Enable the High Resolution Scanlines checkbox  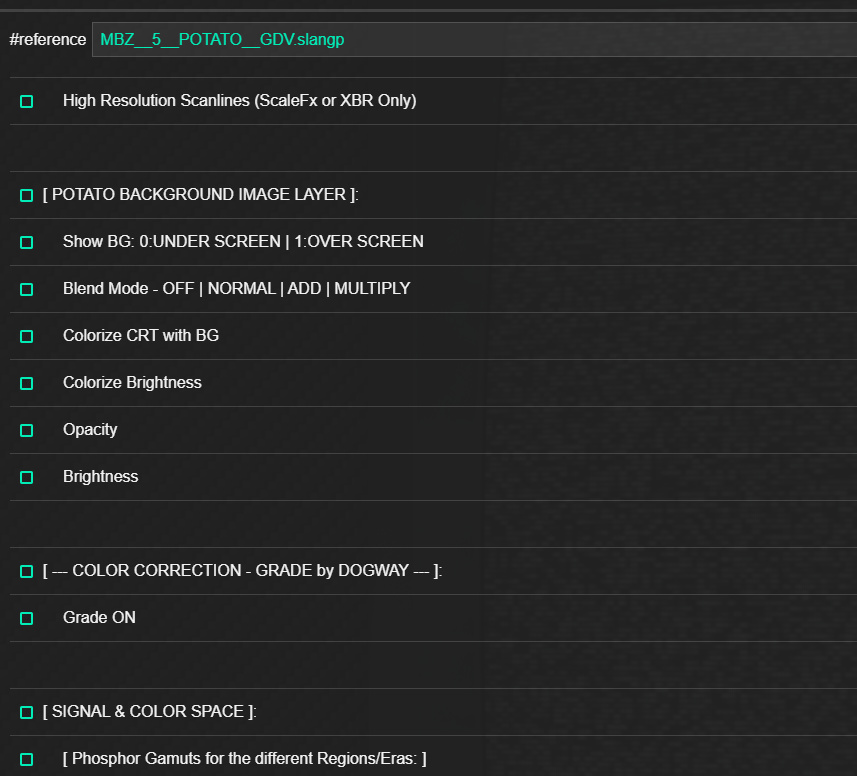(27, 101)
